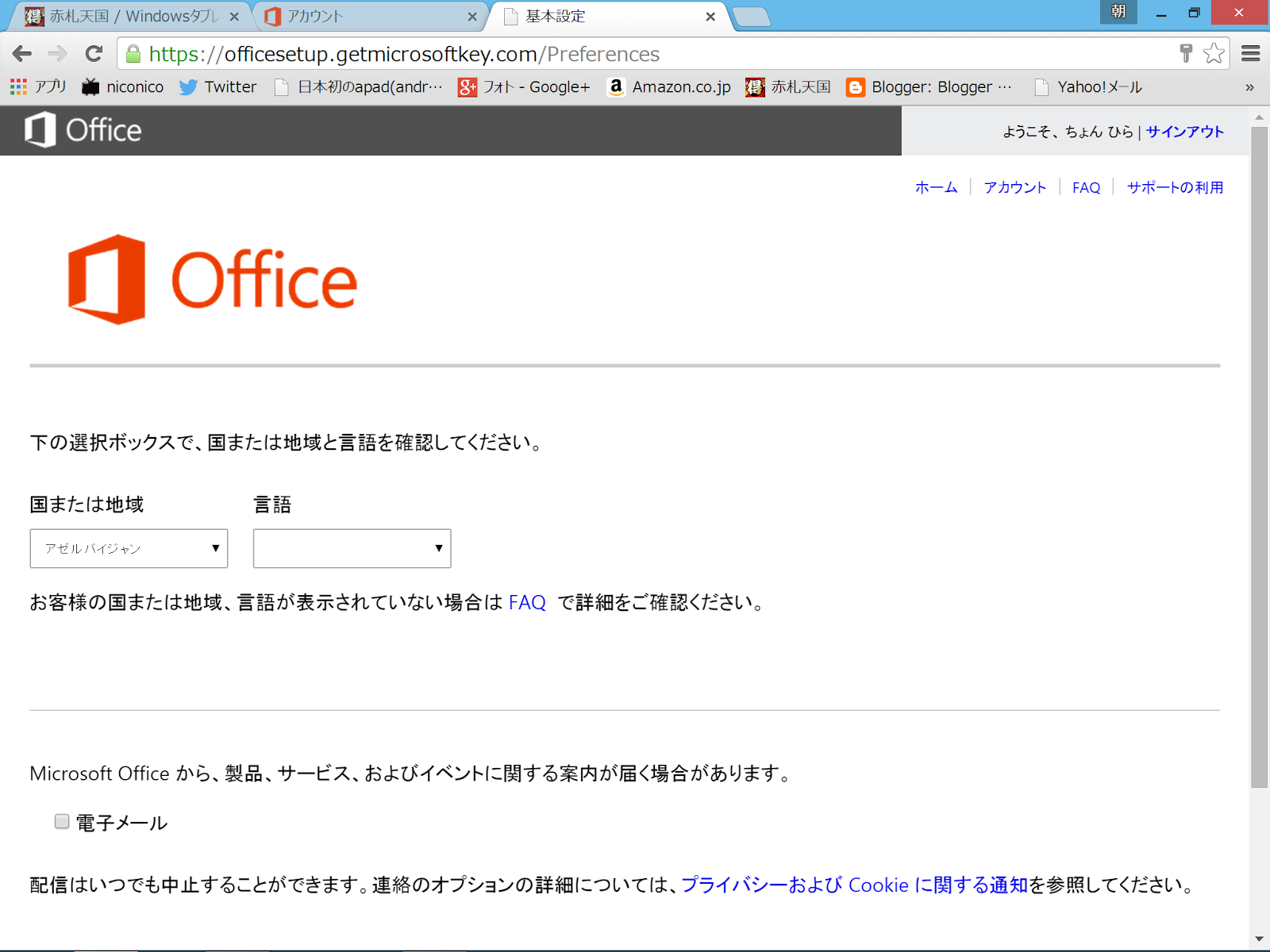Select the 基本設定 tab
This screenshot has width=1270, height=952.
click(610, 16)
